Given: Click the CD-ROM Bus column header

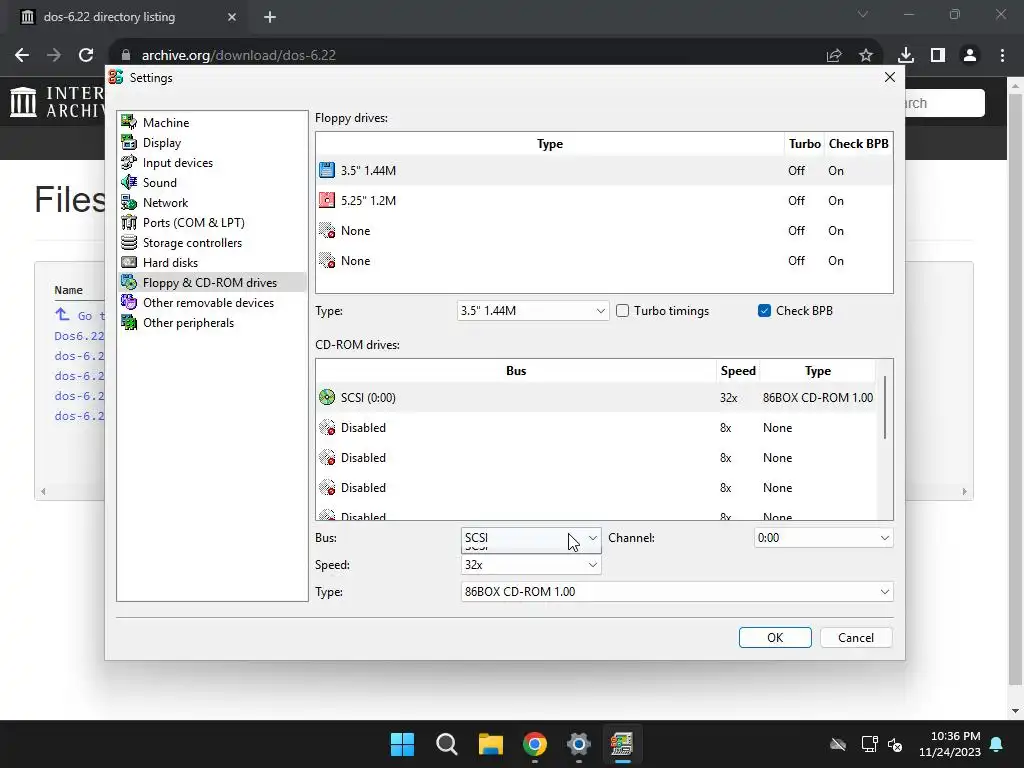Looking at the screenshot, I should 516,371.
